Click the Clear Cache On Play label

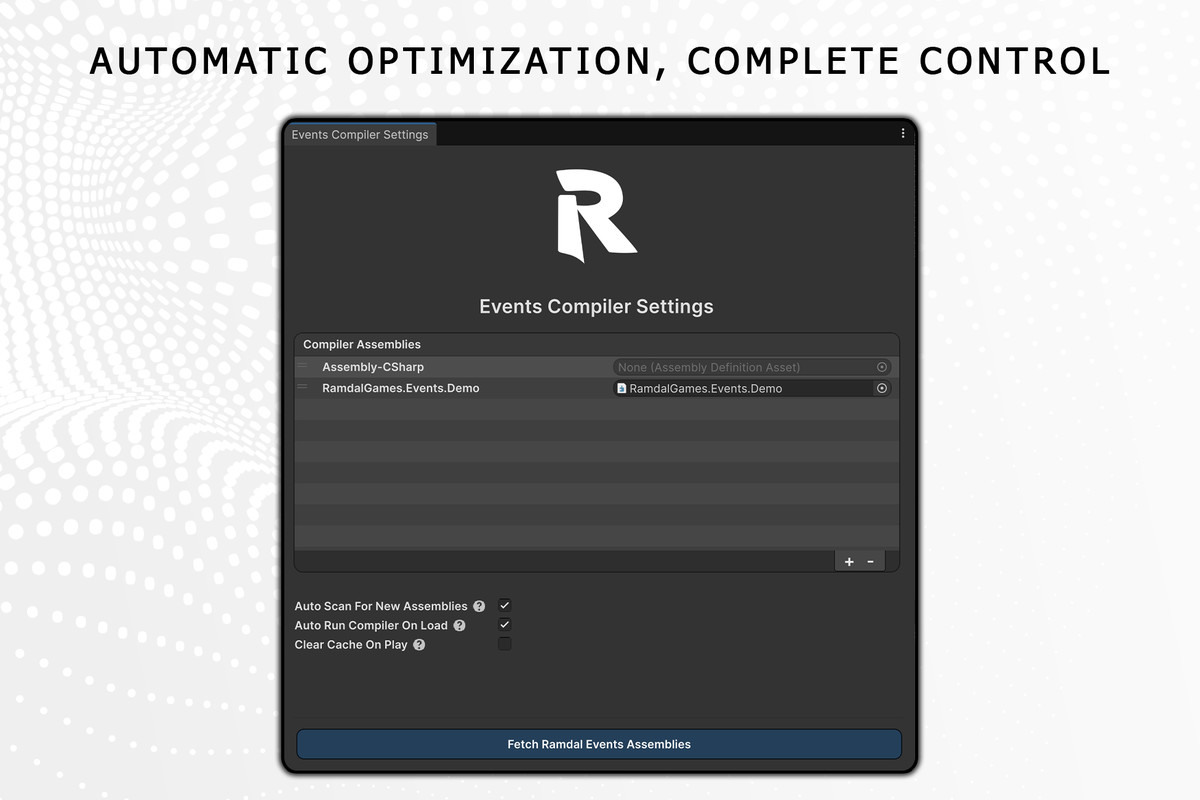(x=351, y=645)
